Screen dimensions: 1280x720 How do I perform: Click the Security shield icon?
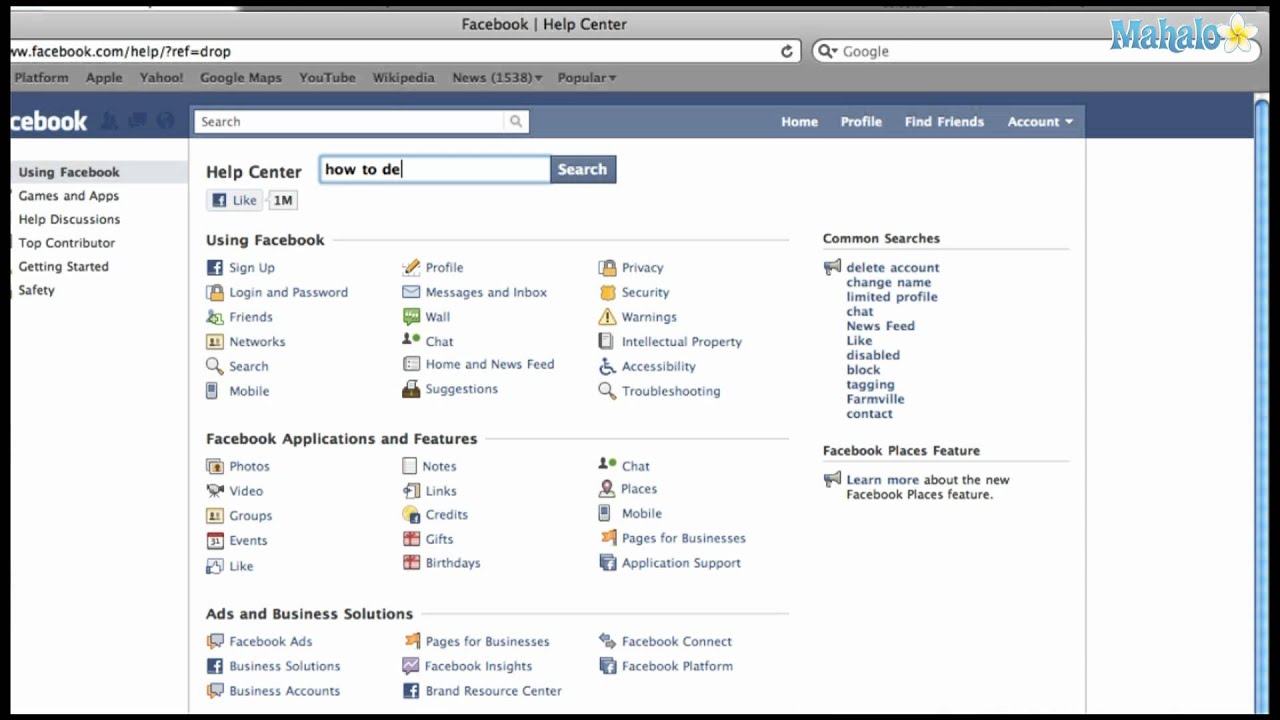[x=607, y=292]
